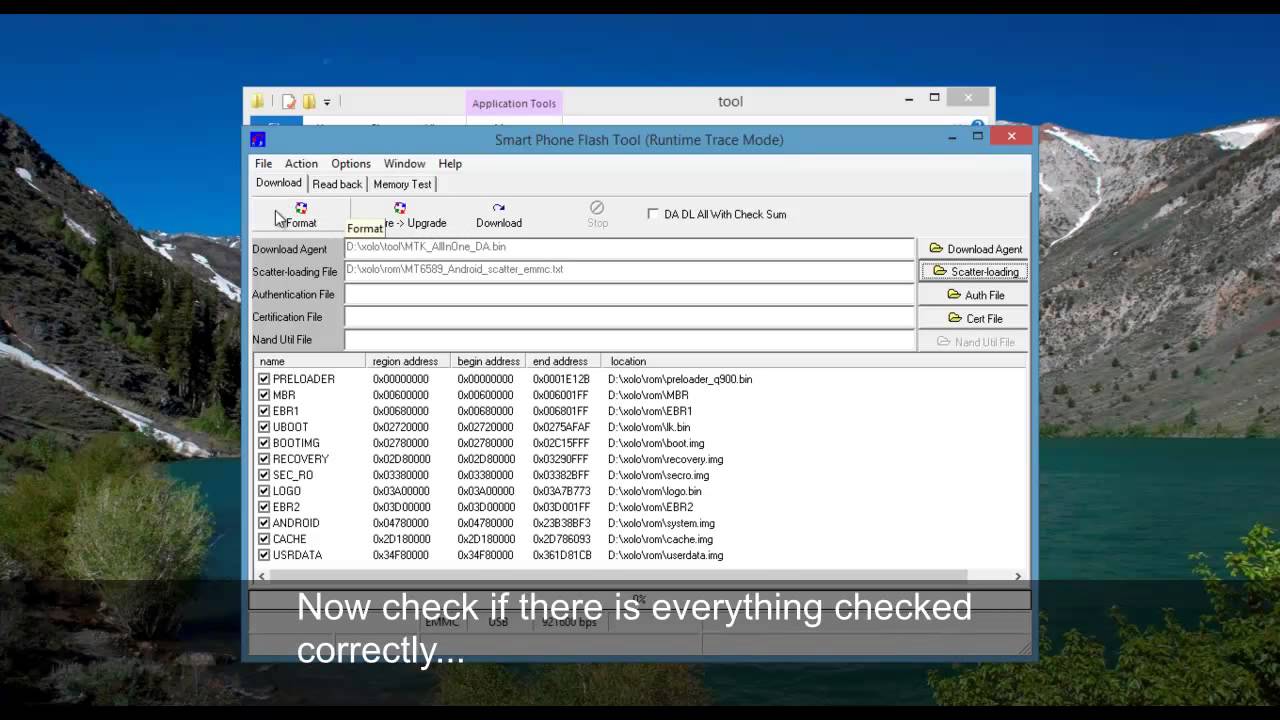This screenshot has width=1280, height=720.
Task: Click the Download Agent path field
Action: point(629,248)
